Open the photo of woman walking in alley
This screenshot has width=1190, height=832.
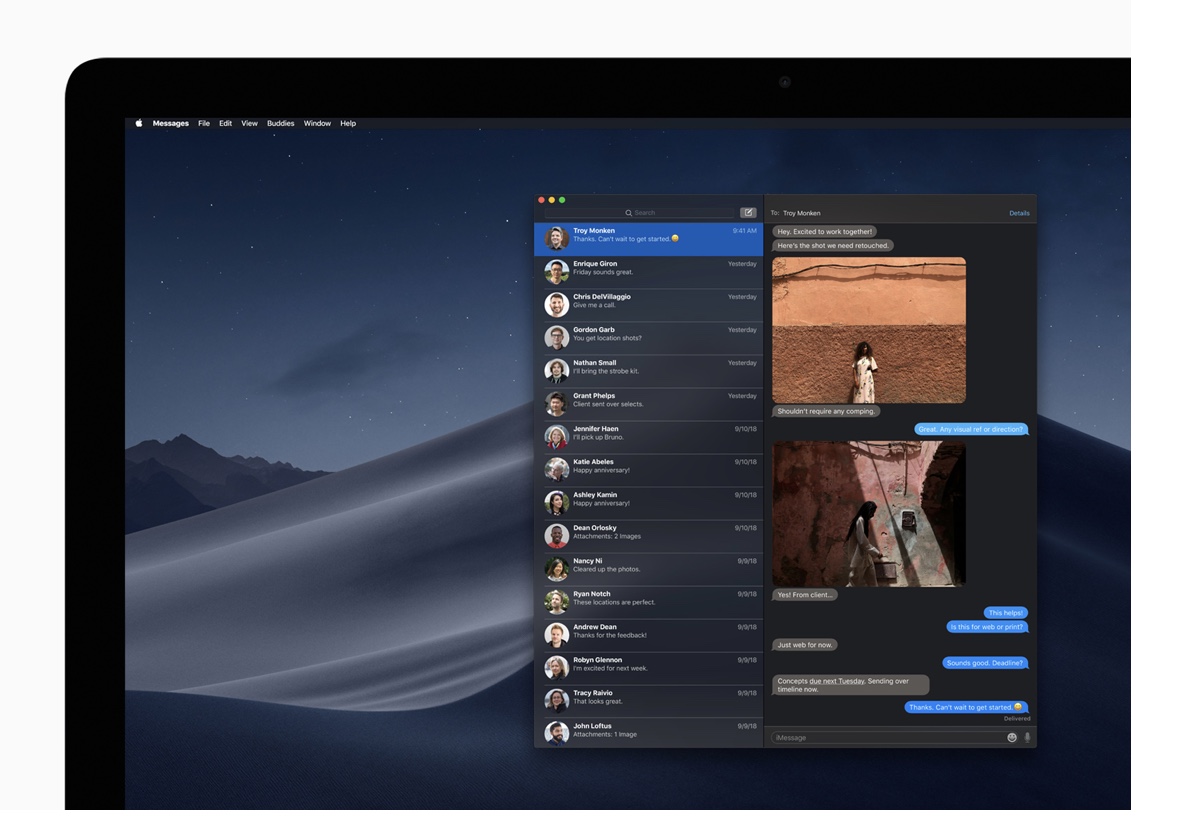point(869,514)
